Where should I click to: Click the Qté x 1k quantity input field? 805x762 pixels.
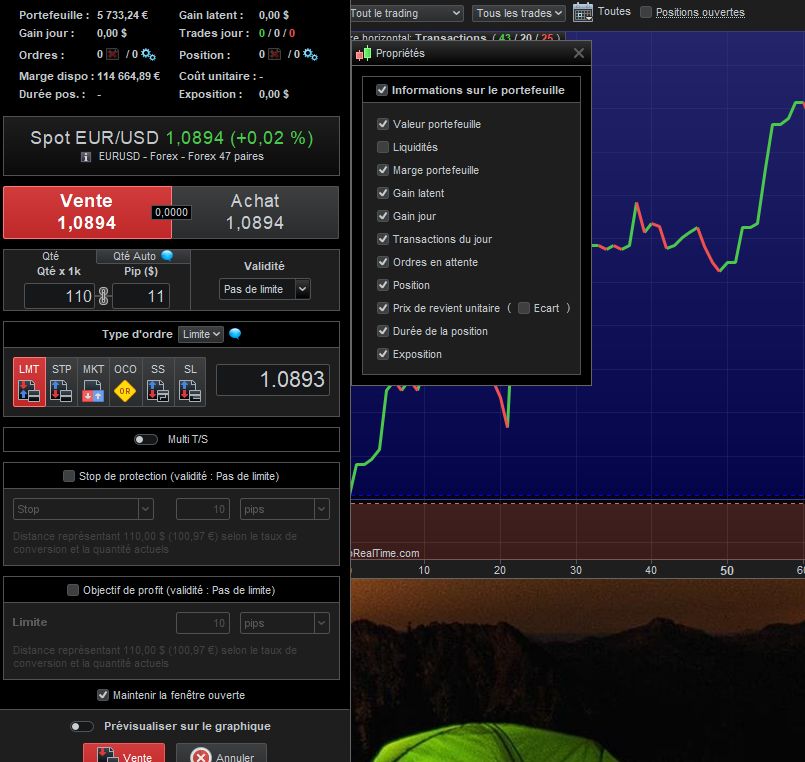pyautogui.click(x=60, y=296)
